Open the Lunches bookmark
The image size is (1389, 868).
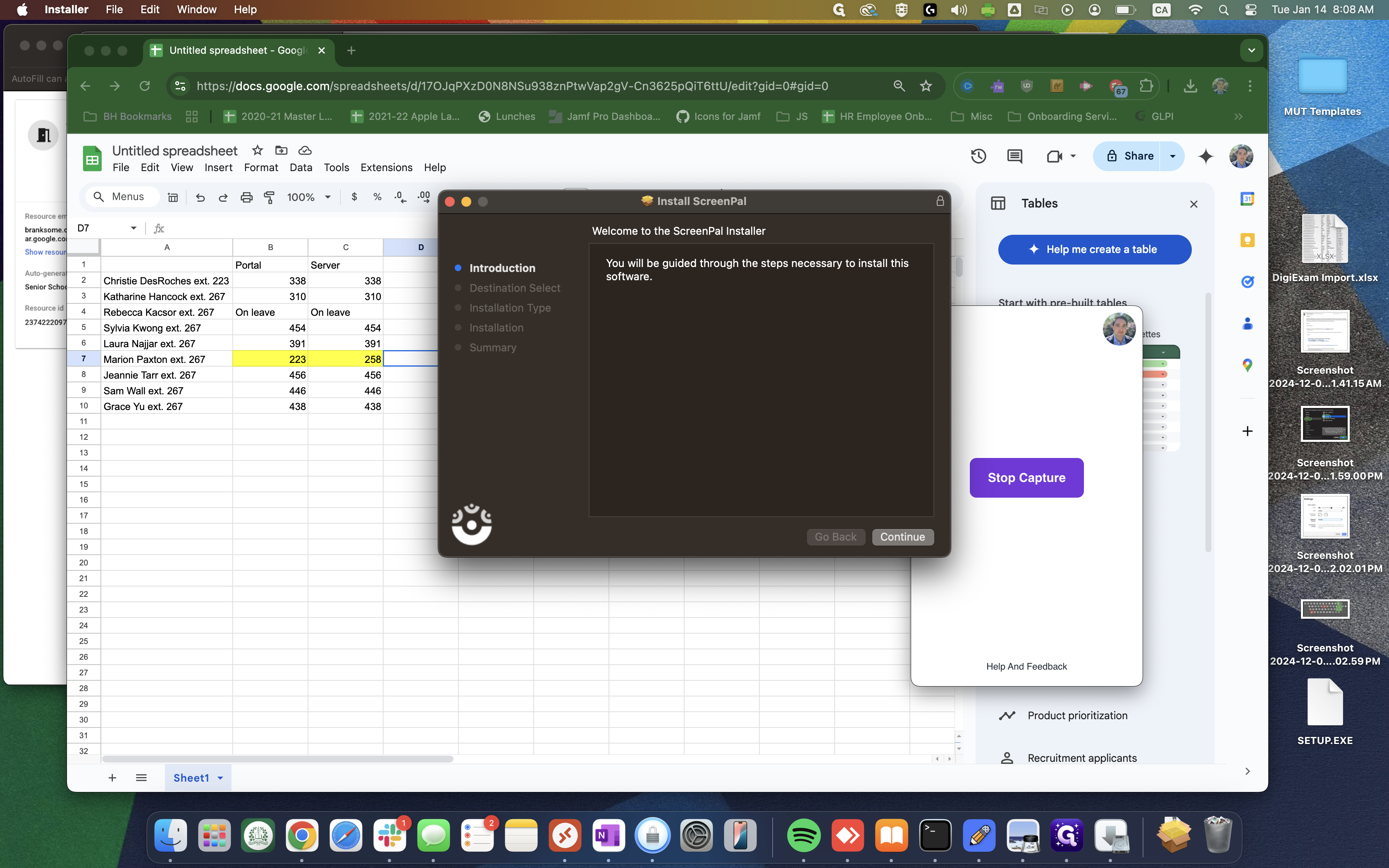click(x=507, y=117)
